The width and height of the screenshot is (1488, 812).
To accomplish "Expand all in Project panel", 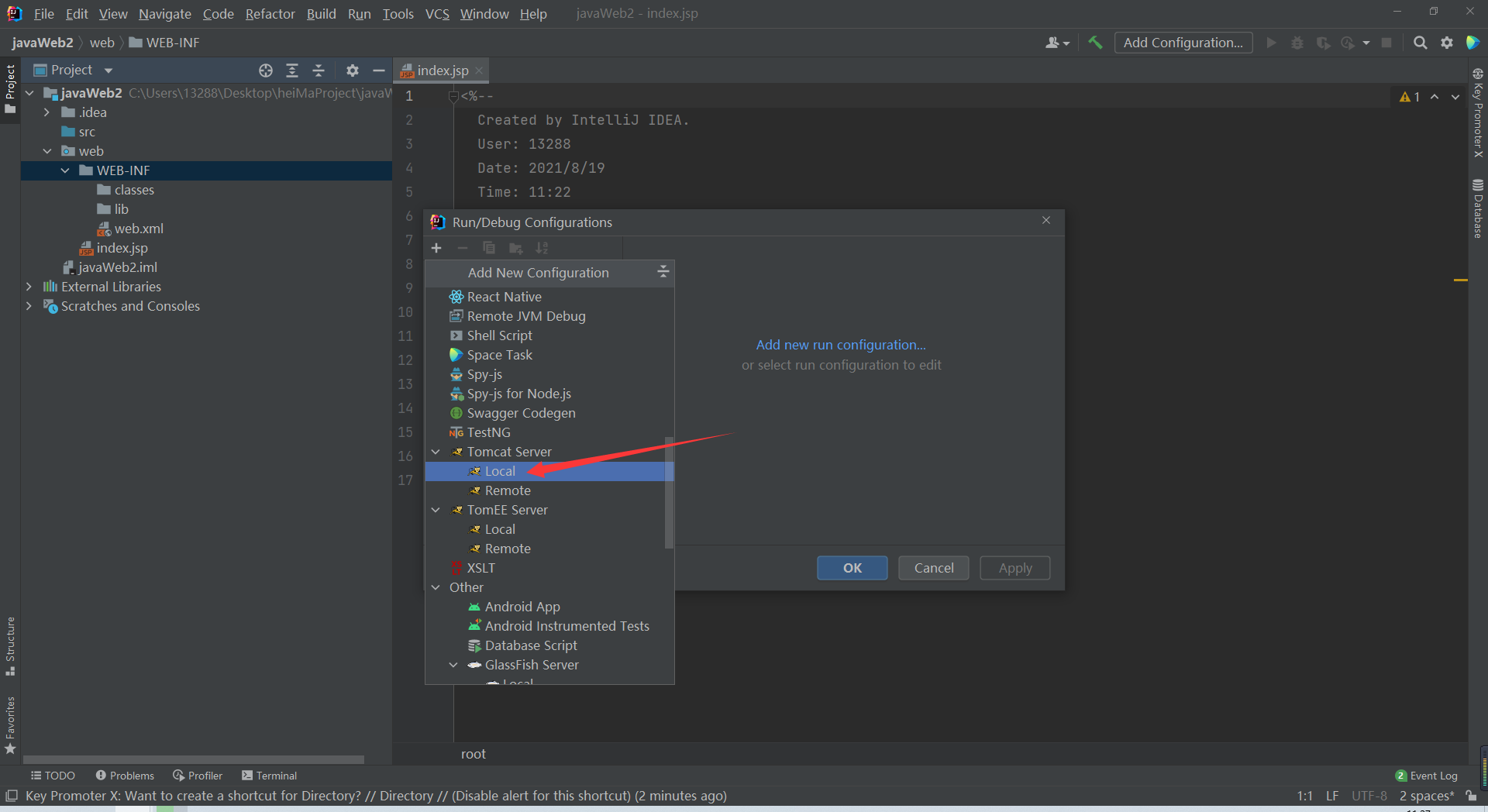I will click(x=292, y=71).
